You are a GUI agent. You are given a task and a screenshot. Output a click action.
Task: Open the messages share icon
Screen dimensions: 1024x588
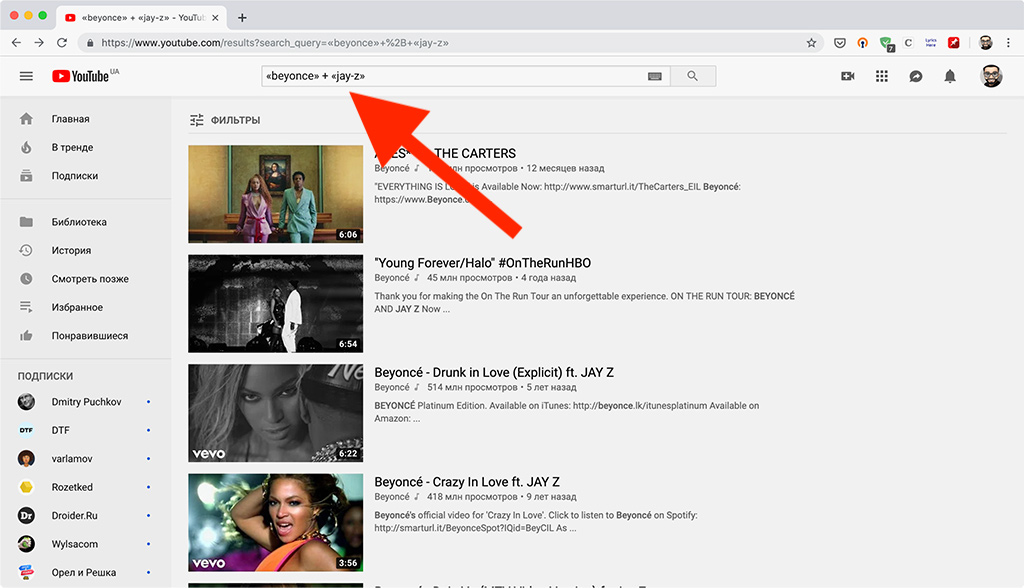(916, 76)
